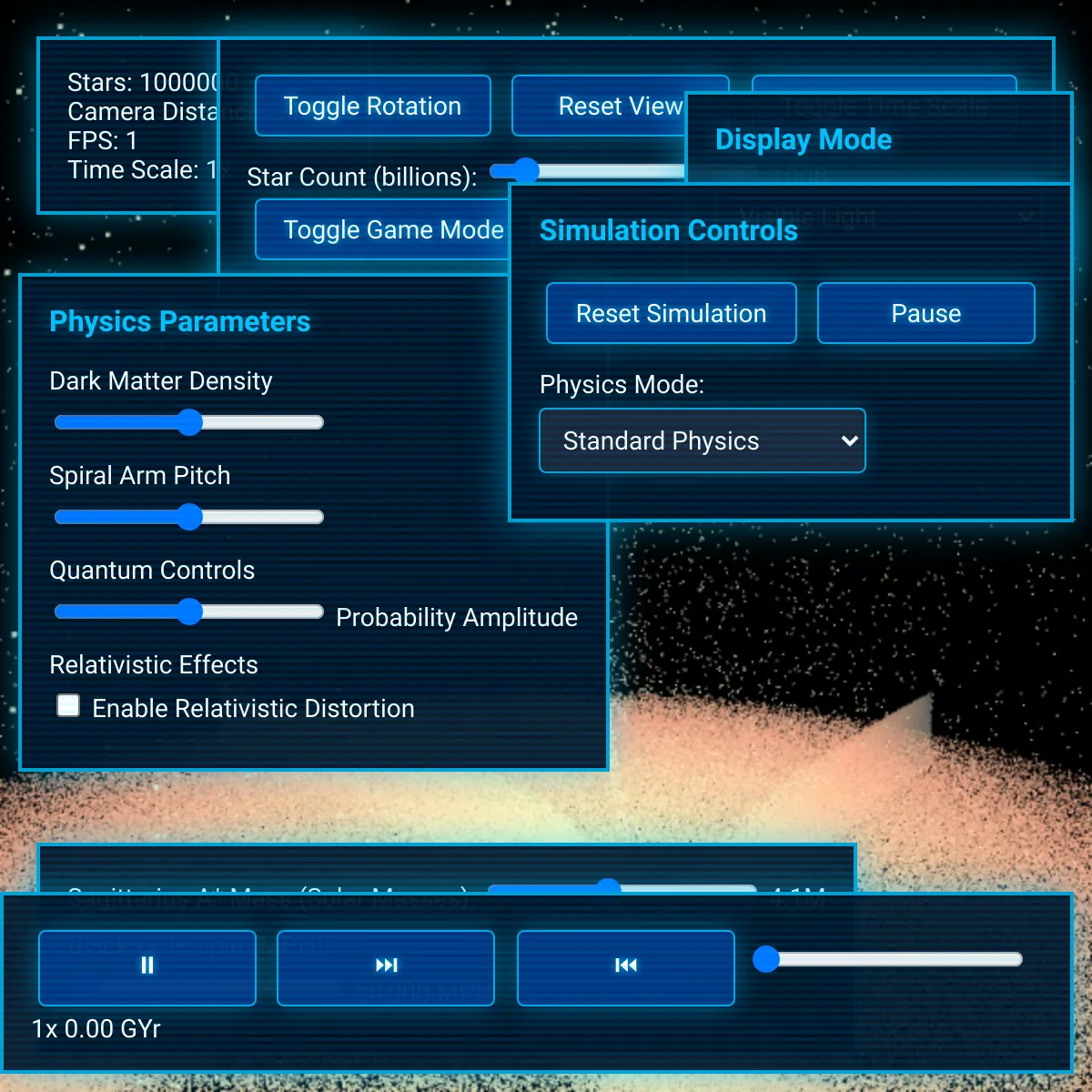This screenshot has width=1092, height=1092.
Task: Adjust the Sagittarius A* Mass slider
Action: point(610,887)
